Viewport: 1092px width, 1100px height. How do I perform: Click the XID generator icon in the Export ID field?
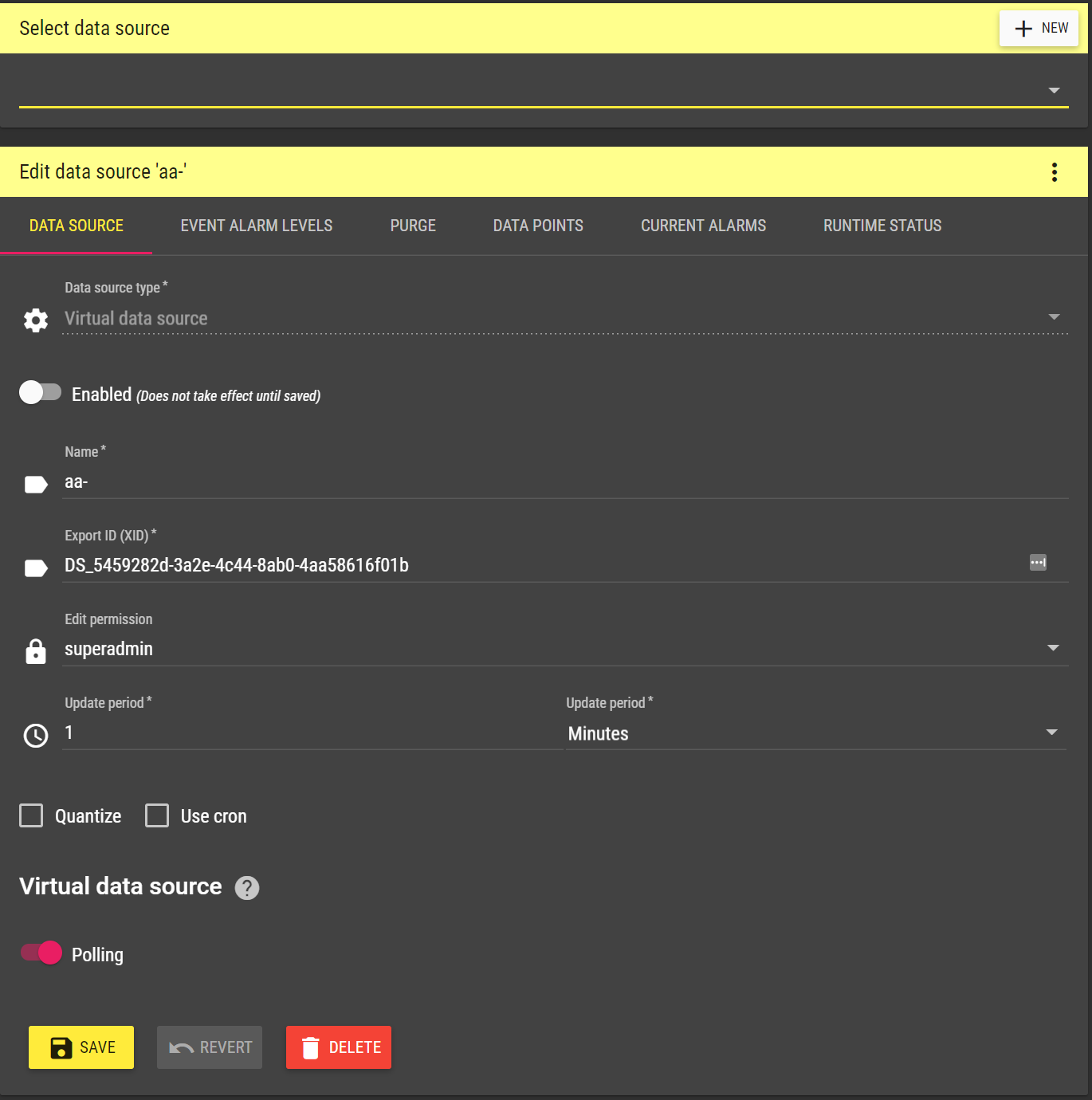[x=1038, y=563]
